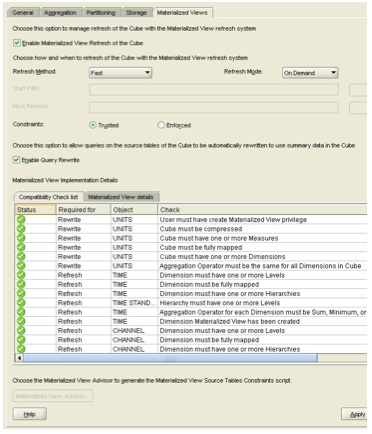The width and height of the screenshot is (372, 434).
Task: Select 'Hierarchy must have one or more Levels' text
Action: point(220,303)
